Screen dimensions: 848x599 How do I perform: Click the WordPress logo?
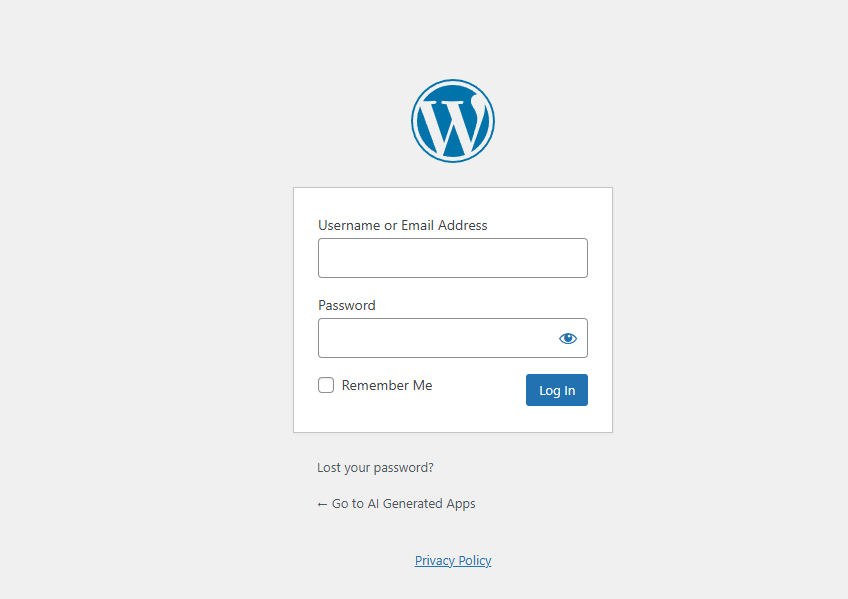pyautogui.click(x=452, y=121)
